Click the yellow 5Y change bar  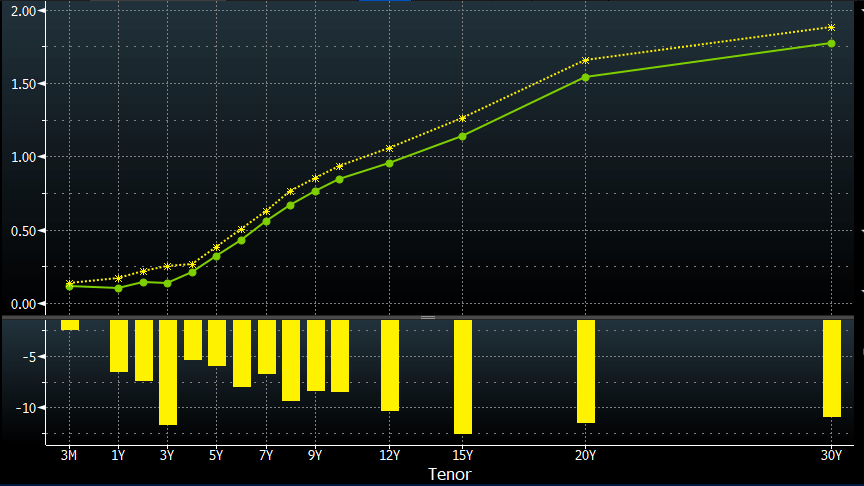(217, 343)
